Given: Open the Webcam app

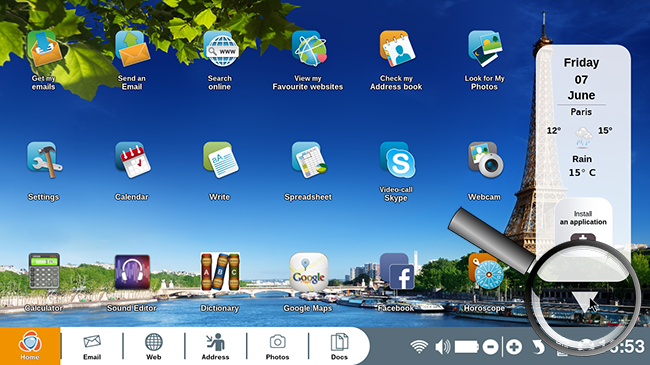Looking at the screenshot, I should (485, 160).
